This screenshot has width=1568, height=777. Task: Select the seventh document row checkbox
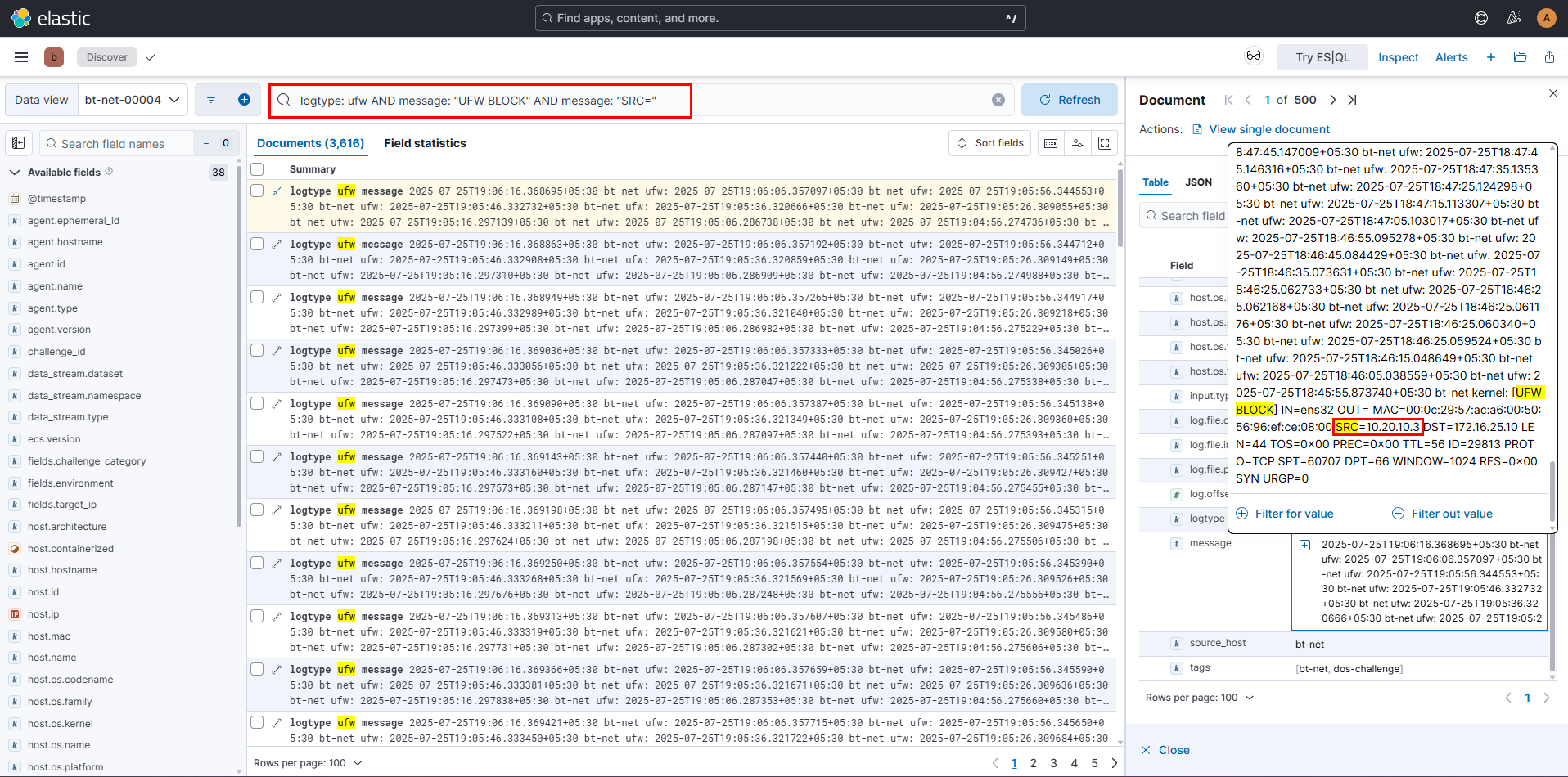coord(257,510)
